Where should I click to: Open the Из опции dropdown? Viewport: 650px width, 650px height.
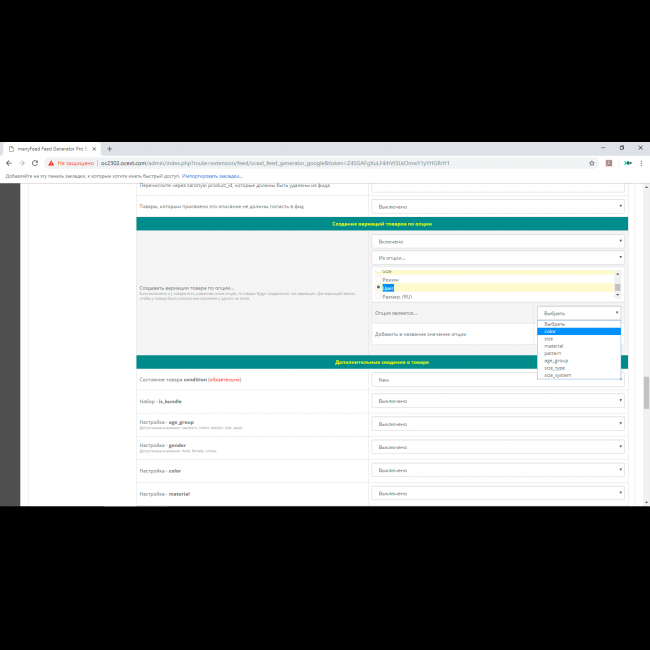coord(497,257)
